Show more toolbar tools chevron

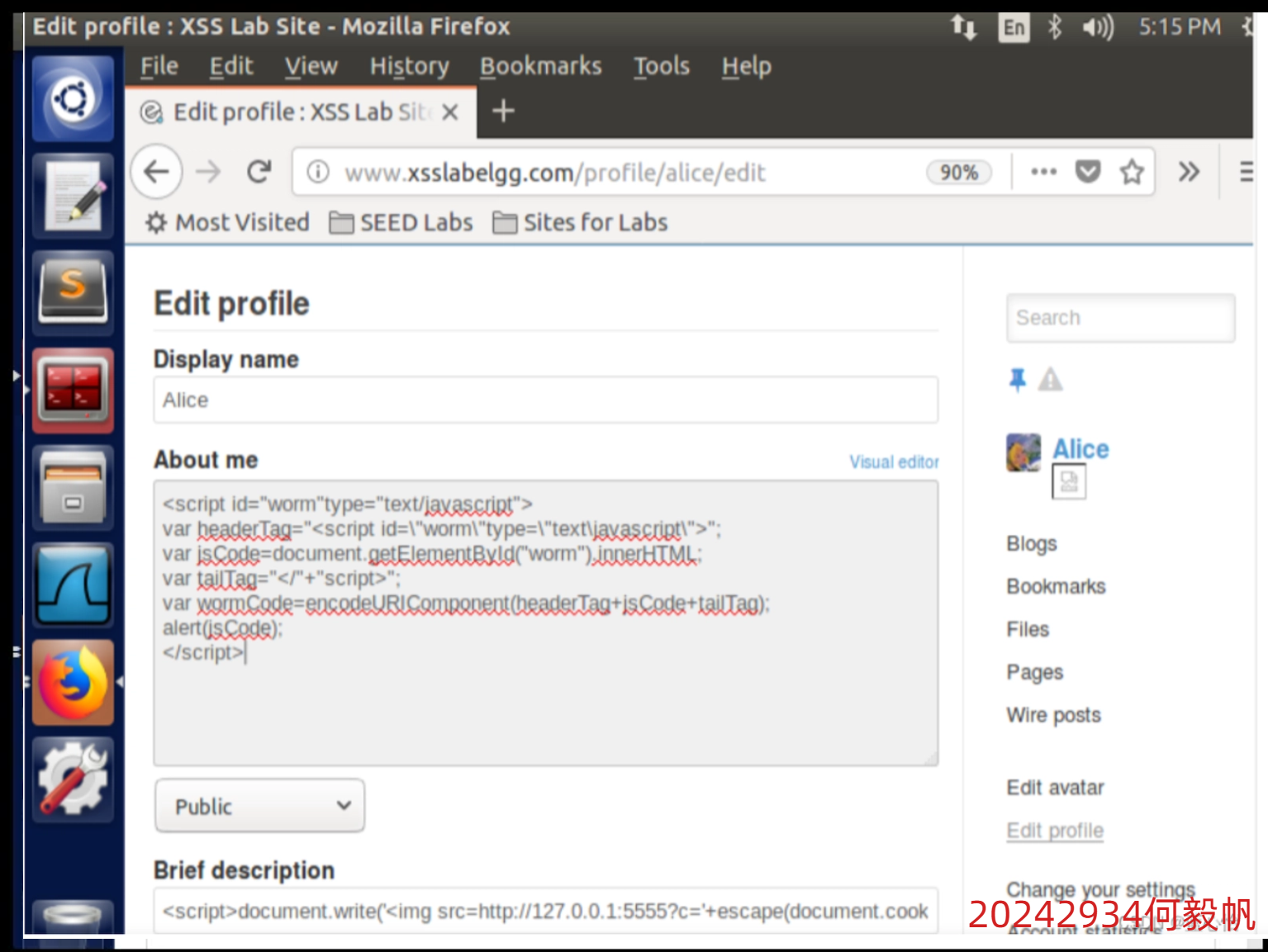[x=1189, y=172]
